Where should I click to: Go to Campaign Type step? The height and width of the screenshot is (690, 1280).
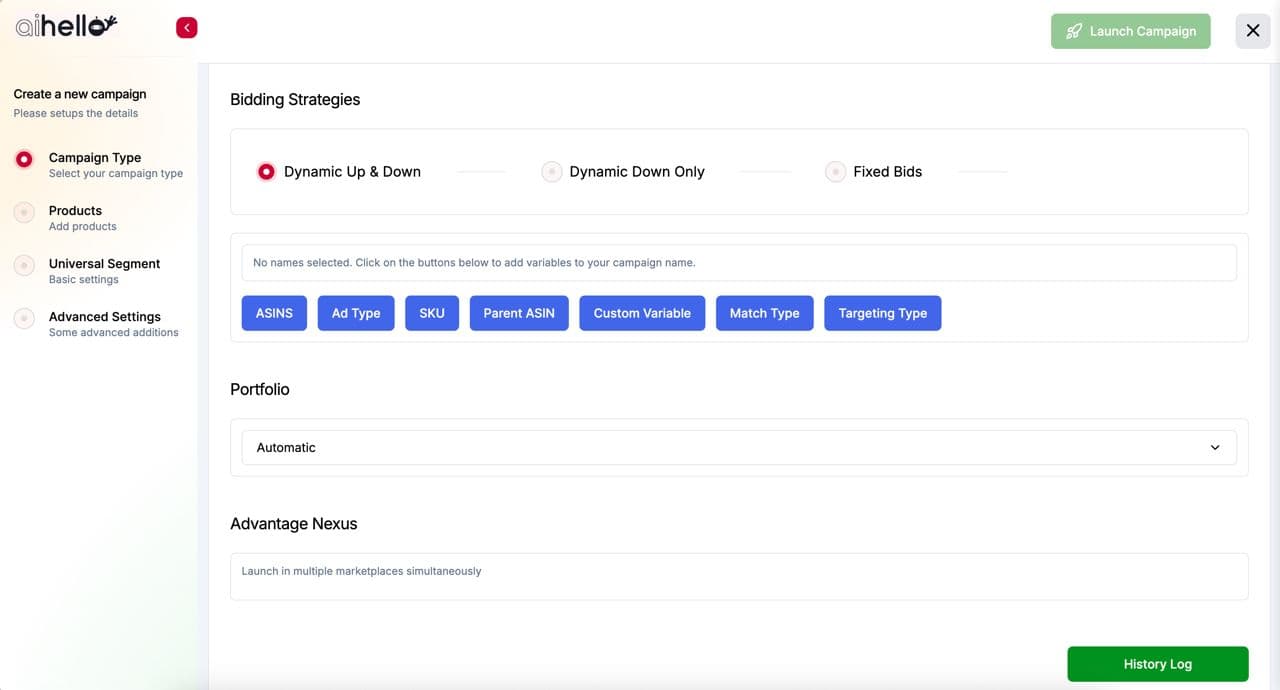[95, 158]
